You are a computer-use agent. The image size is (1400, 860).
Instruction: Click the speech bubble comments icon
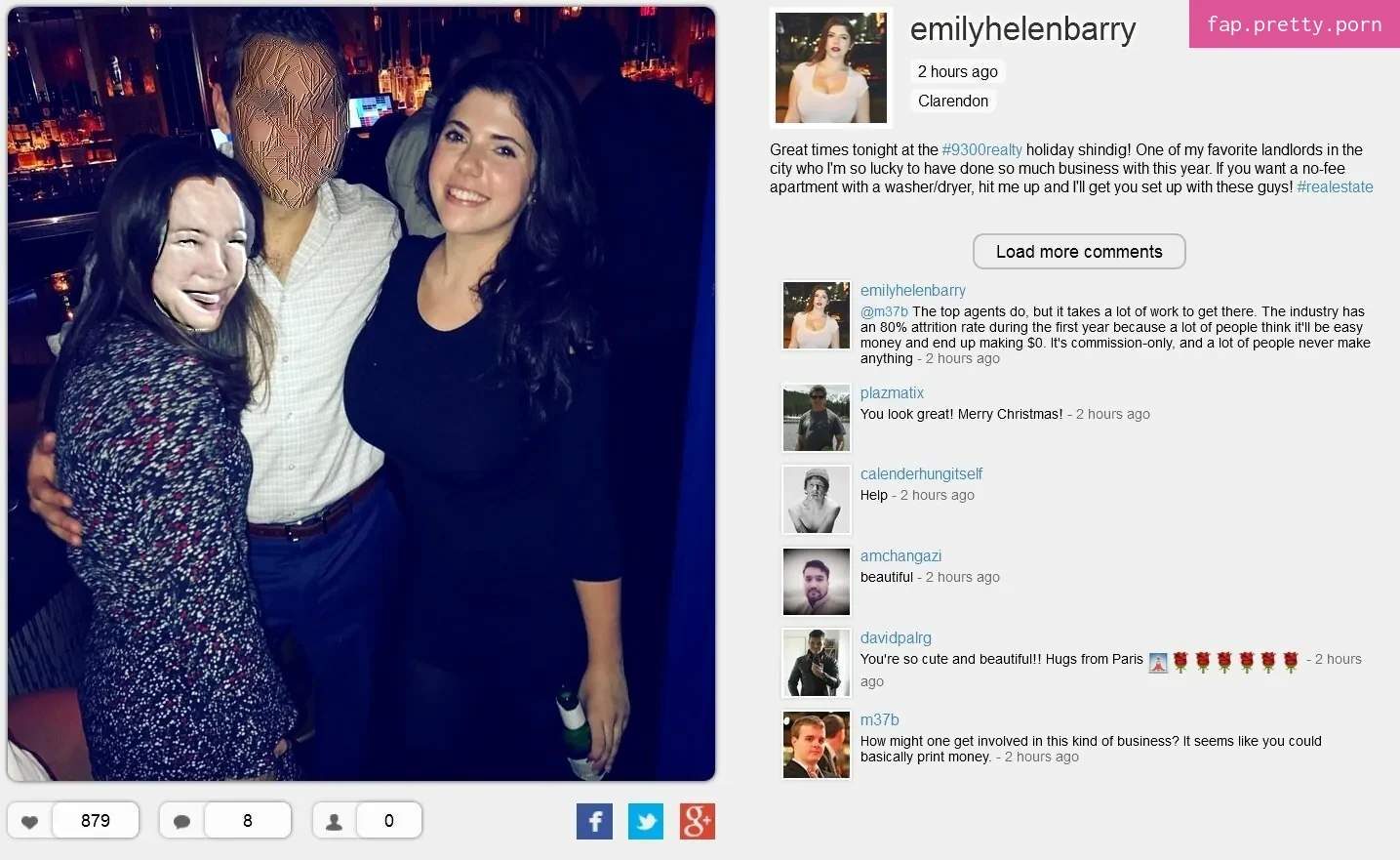(182, 822)
